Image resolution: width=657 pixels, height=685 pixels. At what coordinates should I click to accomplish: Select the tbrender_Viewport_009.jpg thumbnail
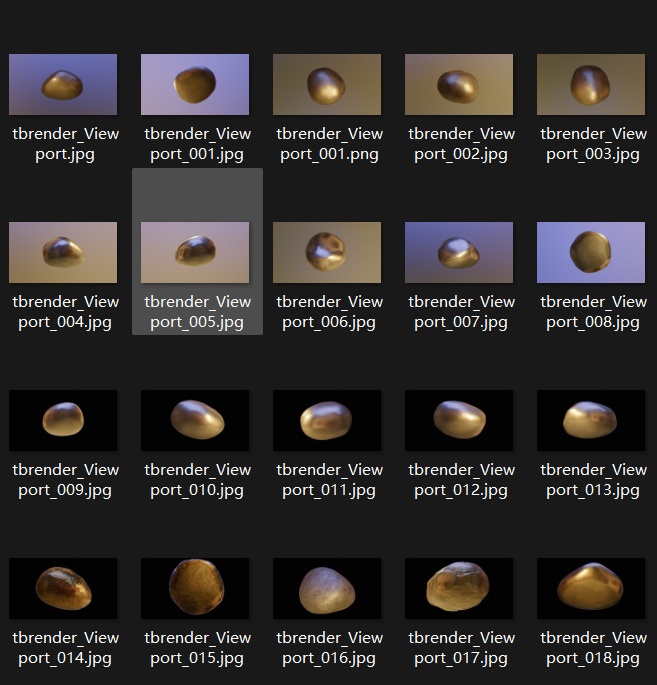63,420
